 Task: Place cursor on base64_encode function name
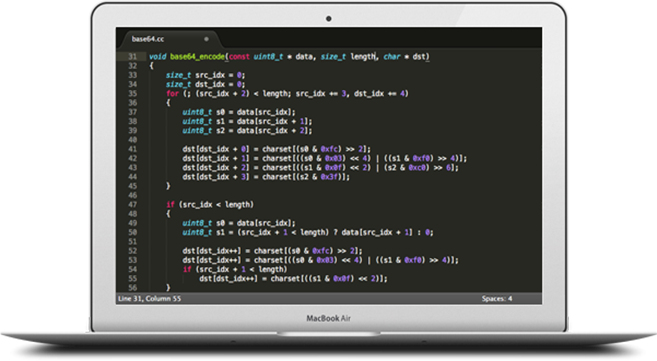197,57
